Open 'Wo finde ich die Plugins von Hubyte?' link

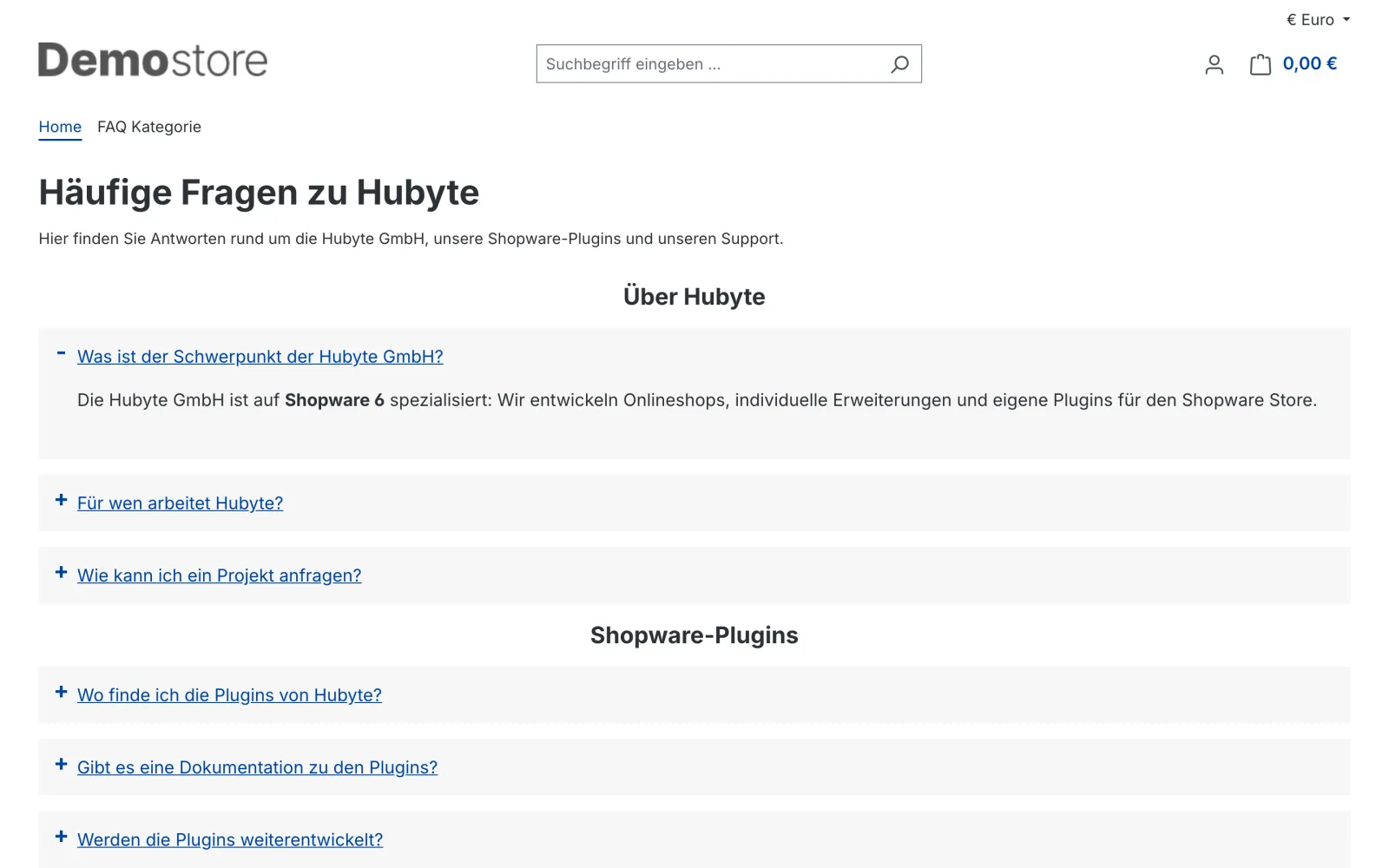tap(229, 695)
